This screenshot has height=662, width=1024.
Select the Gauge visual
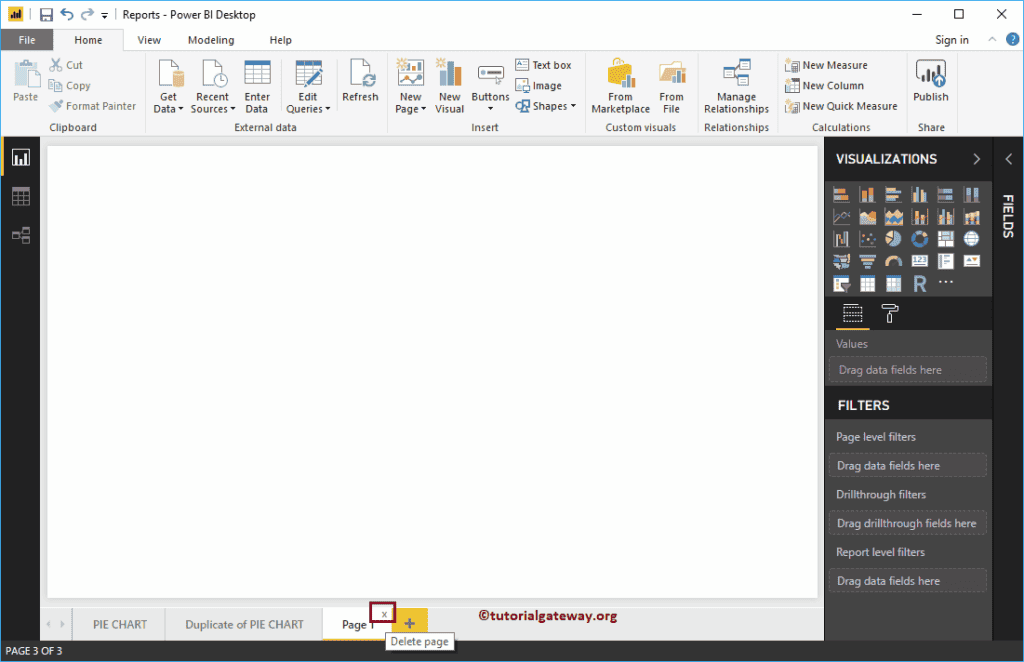tap(893, 261)
